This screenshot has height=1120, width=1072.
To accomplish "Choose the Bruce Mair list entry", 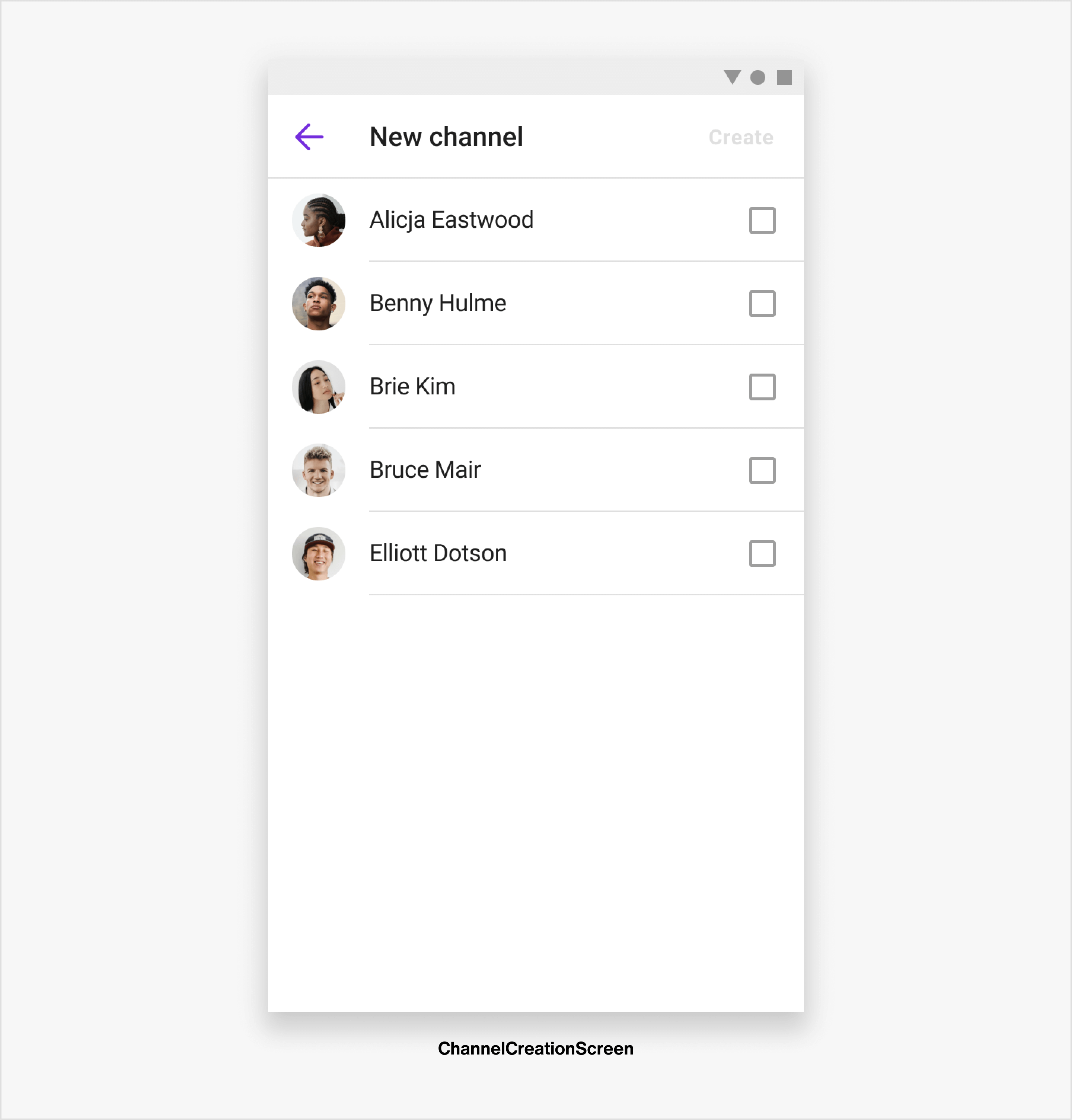I will [536, 470].
